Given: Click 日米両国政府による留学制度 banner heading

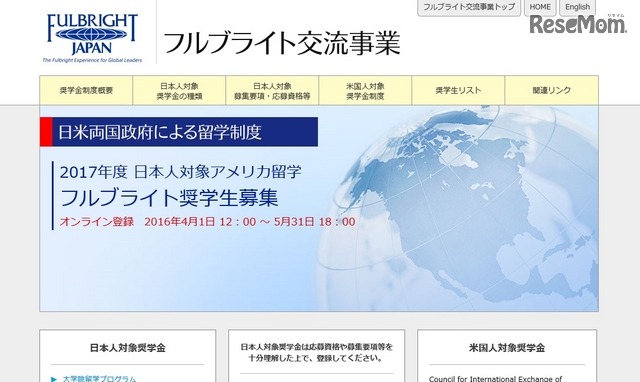Looking at the screenshot, I should tap(179, 132).
